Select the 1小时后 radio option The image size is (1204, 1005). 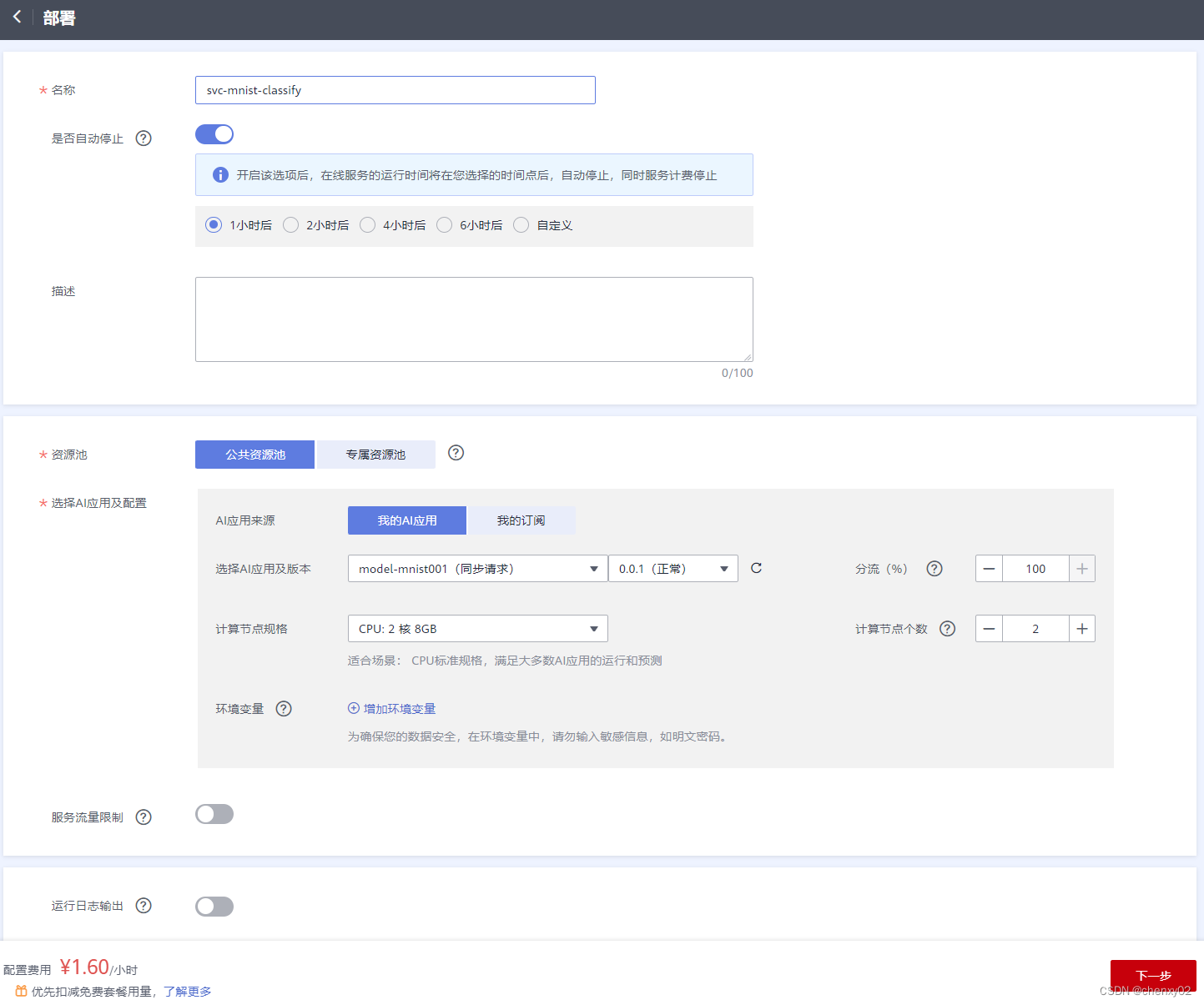(x=214, y=224)
